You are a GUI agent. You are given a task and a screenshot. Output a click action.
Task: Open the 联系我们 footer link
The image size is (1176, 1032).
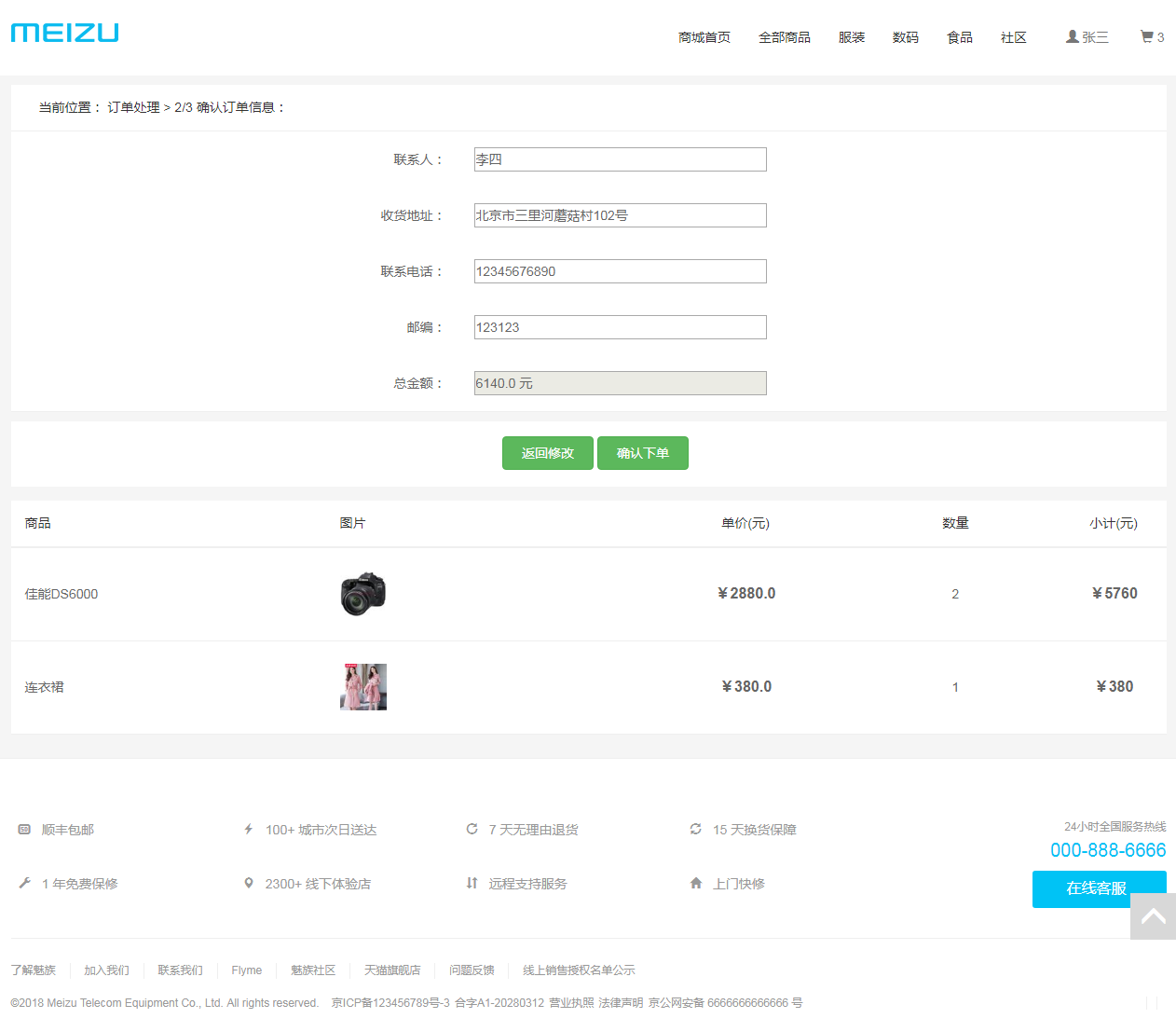point(181,970)
